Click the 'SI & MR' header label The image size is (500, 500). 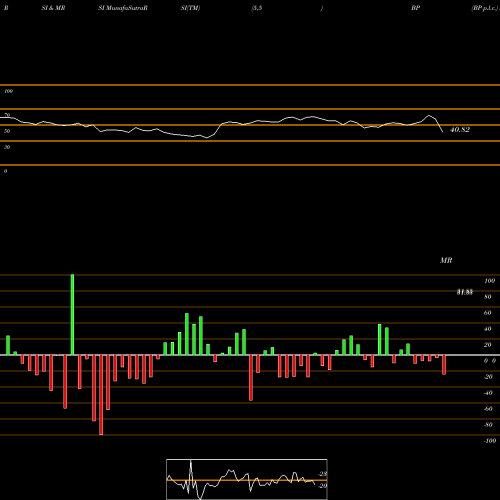(x=53, y=8)
